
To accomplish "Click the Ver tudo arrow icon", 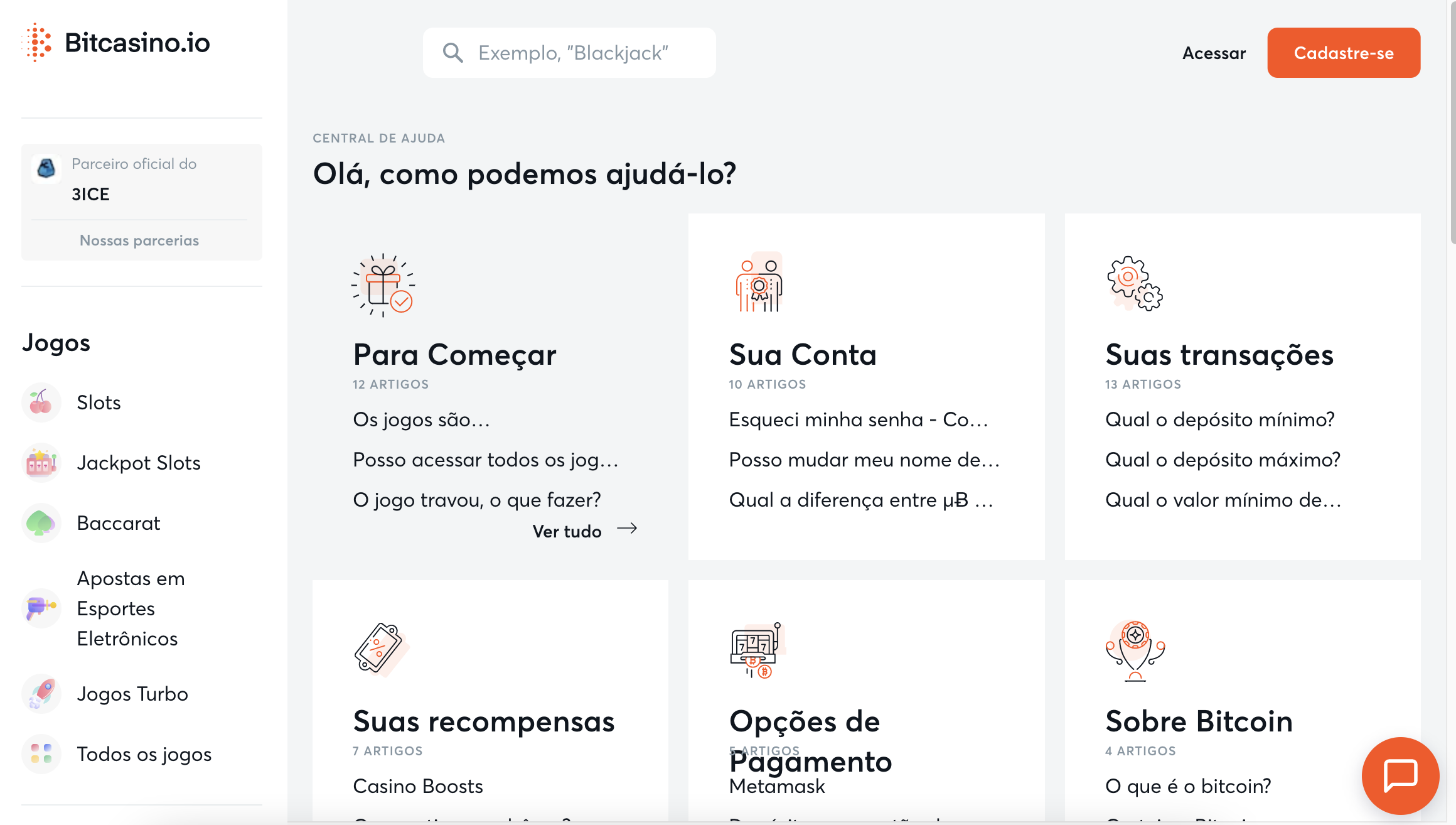I will click(x=627, y=529).
